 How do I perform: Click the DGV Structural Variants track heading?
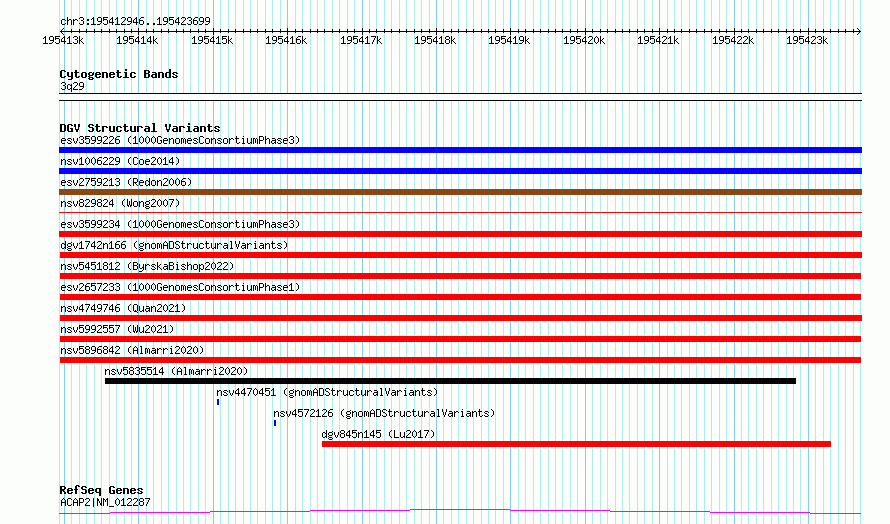(140, 128)
